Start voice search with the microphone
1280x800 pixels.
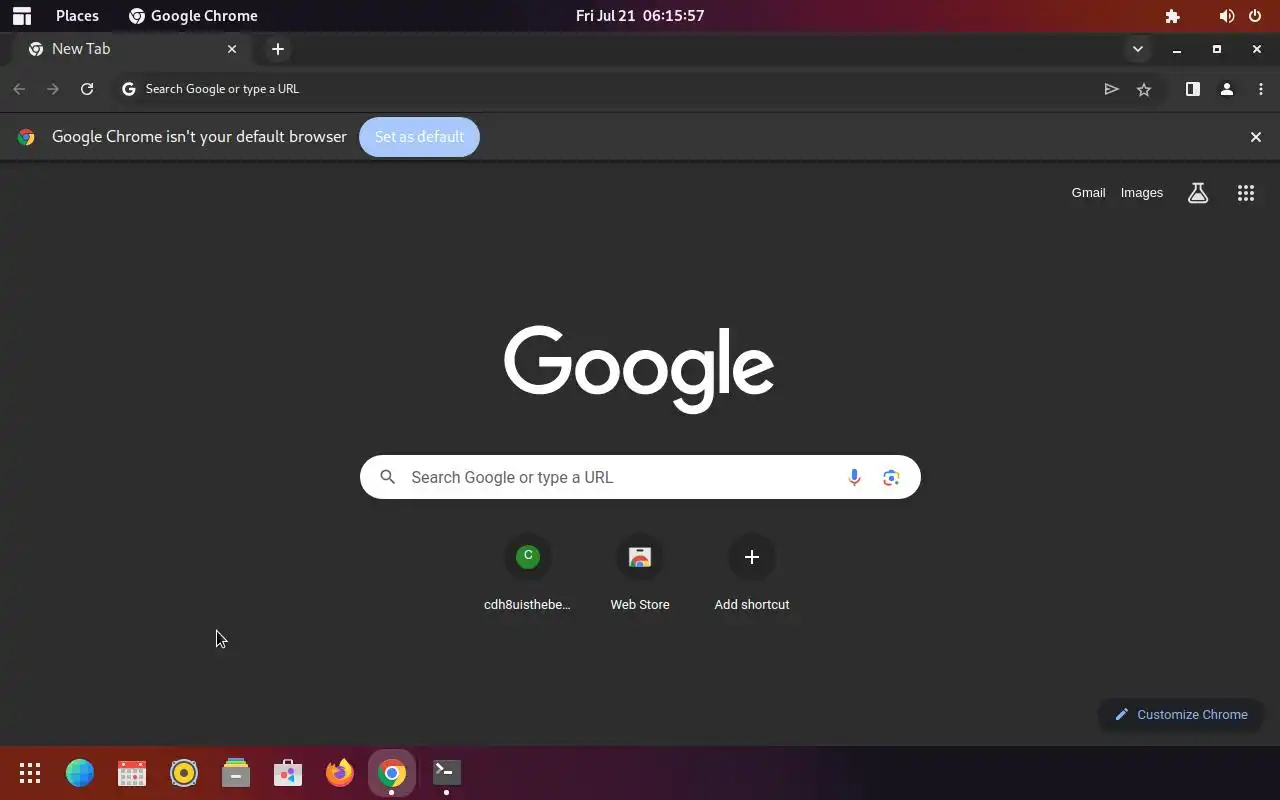coord(854,478)
